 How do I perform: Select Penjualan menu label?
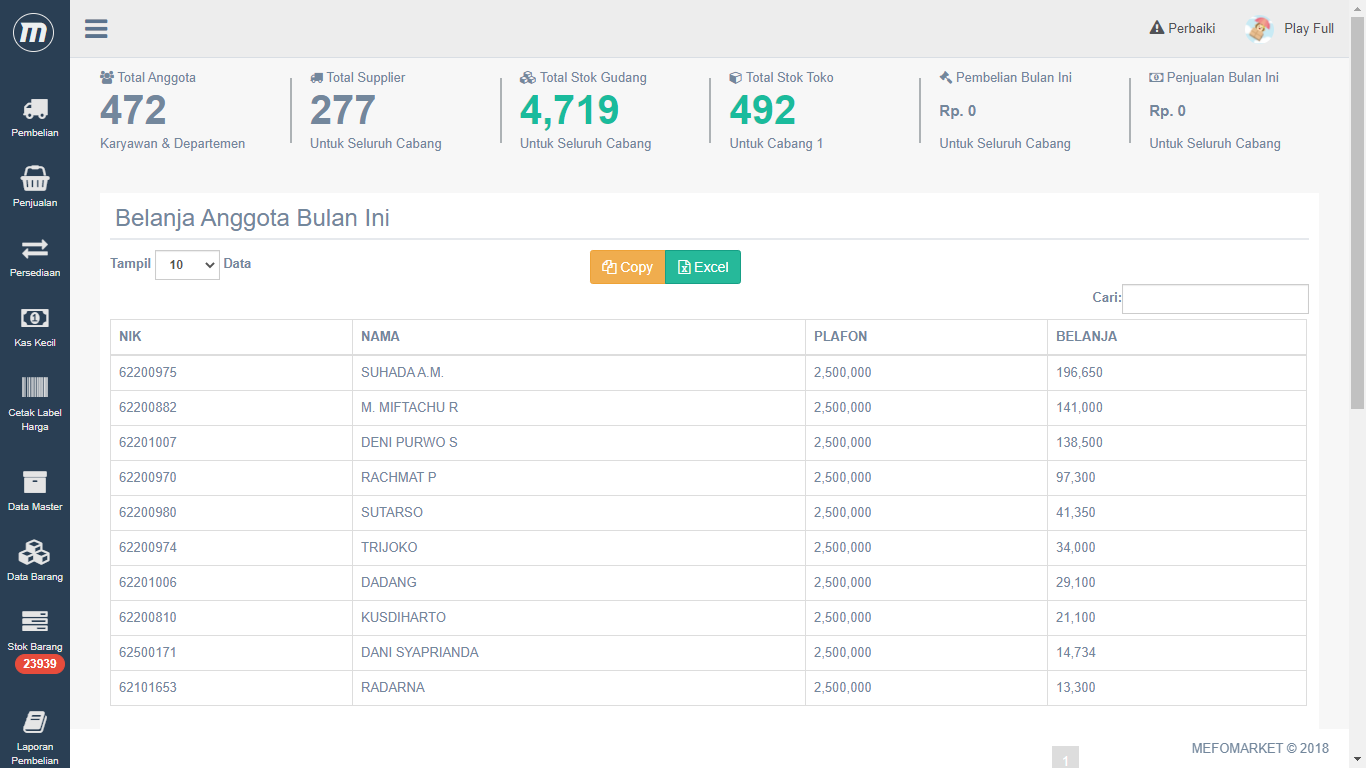(35, 203)
